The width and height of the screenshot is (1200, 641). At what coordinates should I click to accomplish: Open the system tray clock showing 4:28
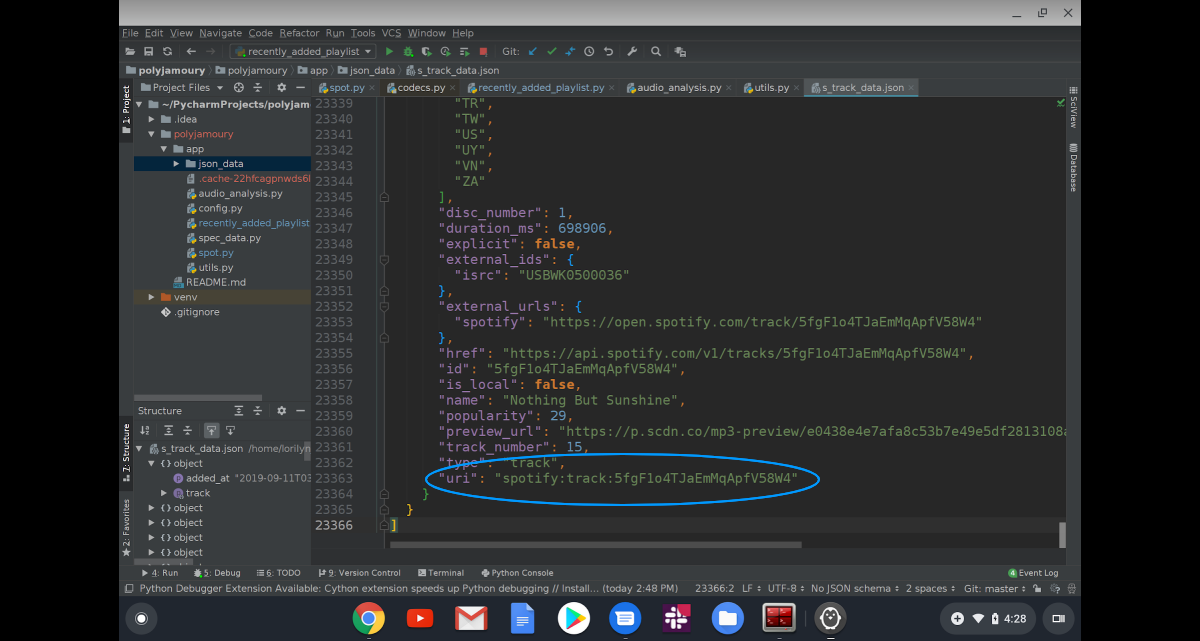tap(1015, 619)
